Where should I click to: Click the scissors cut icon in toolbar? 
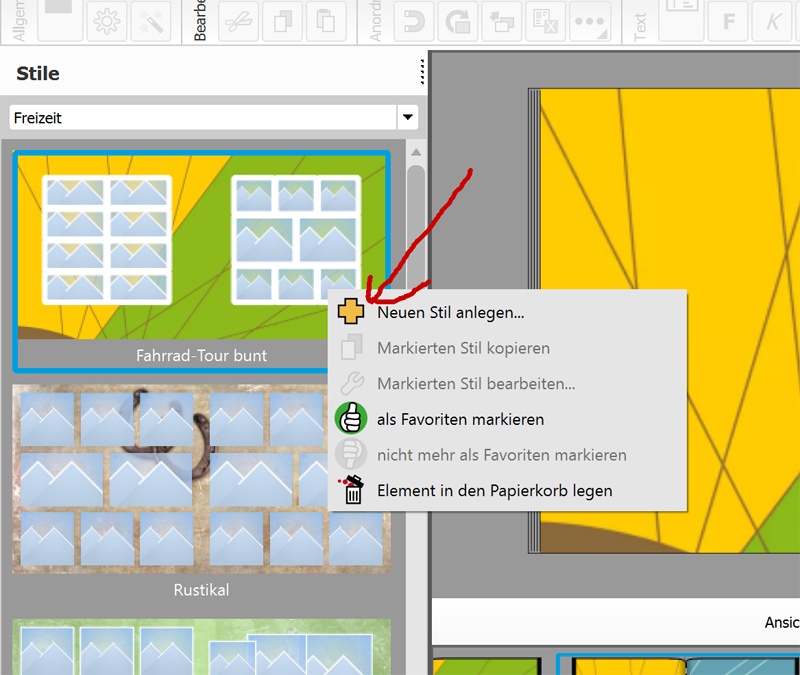pyautogui.click(x=239, y=21)
